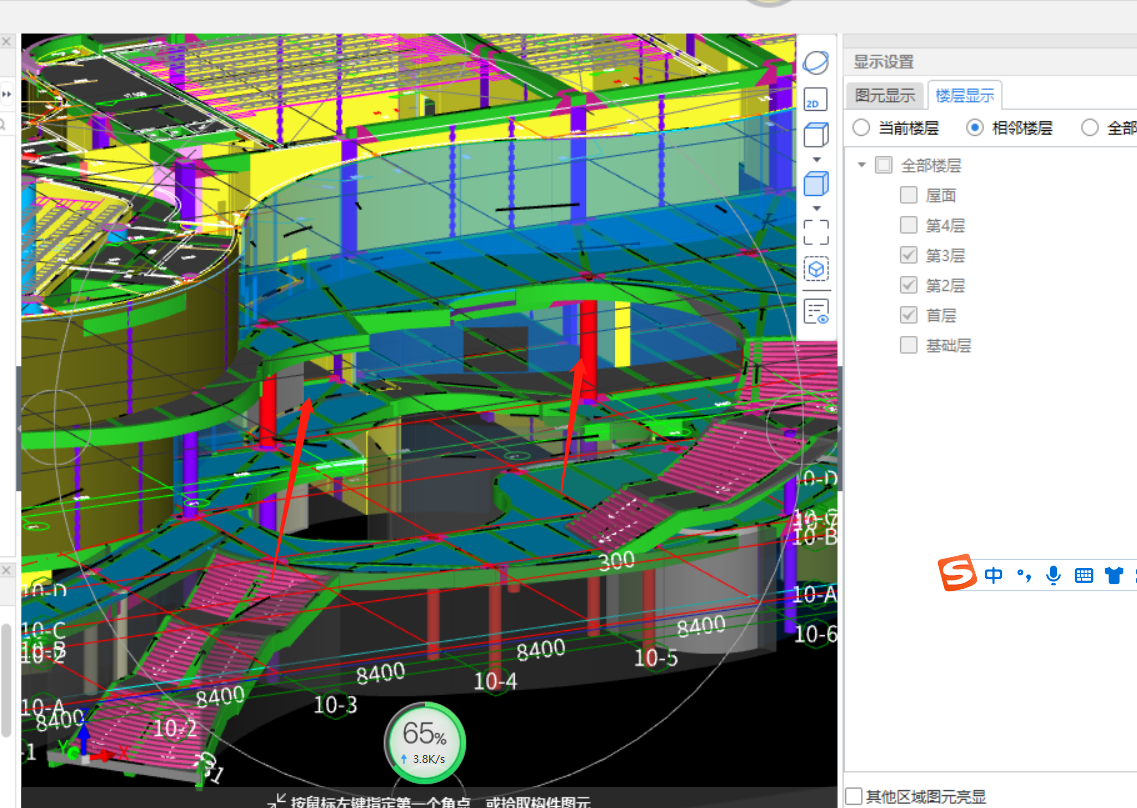Image resolution: width=1137 pixels, height=808 pixels.
Task: Click the Sogou voice input microphone
Action: pos(1054,575)
